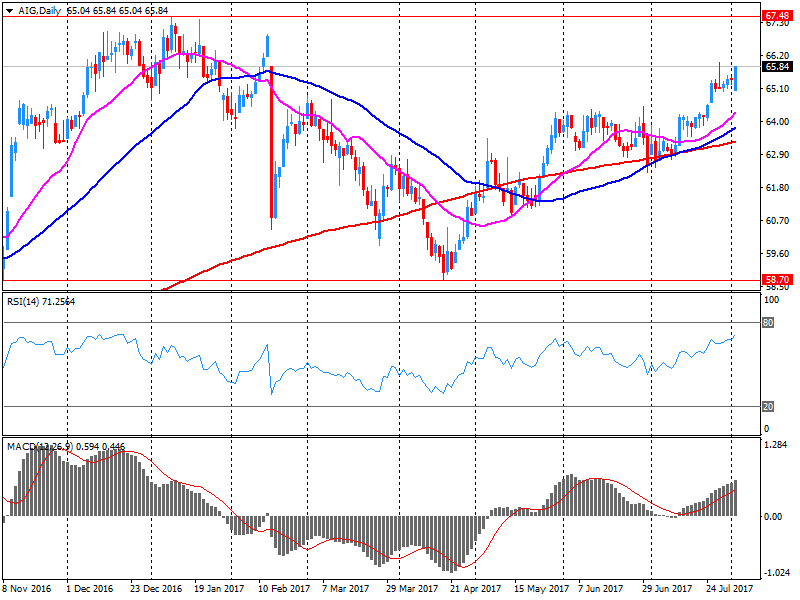The height and width of the screenshot is (600, 800).
Task: Click the red 58.70 support price label
Action: pos(777,280)
